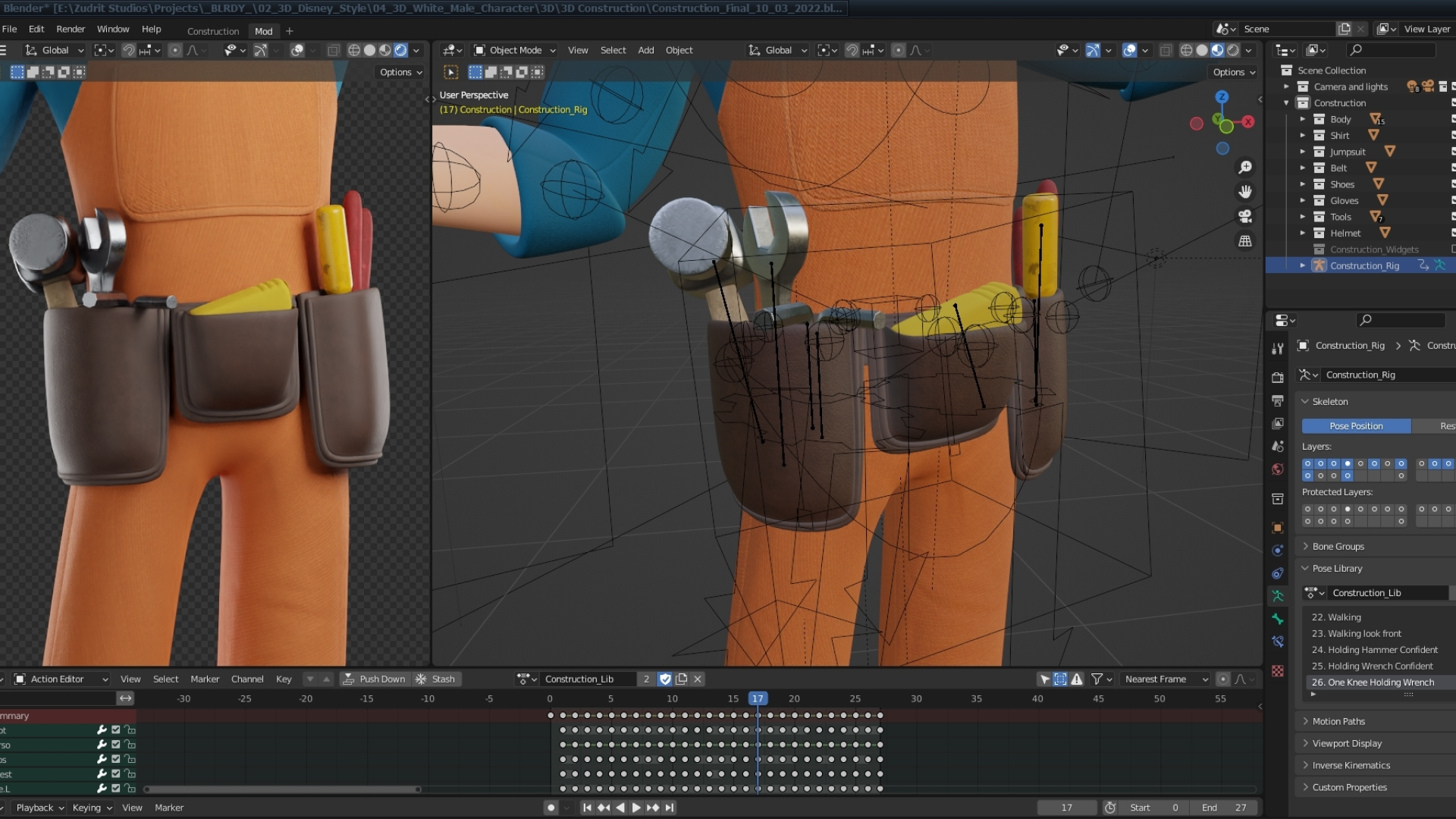Viewport: 1456px width, 819px height.
Task: Switch to perspective/orthographic grid icon
Action: click(1245, 241)
